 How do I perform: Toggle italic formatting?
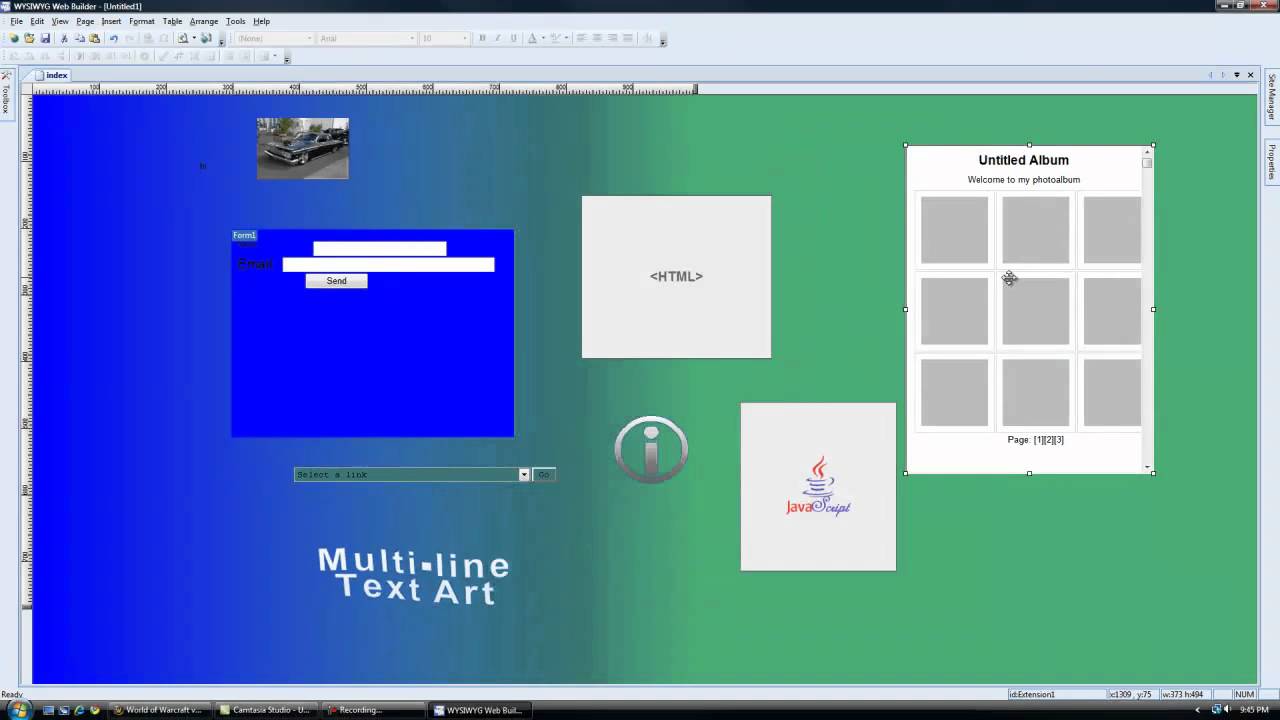[498, 38]
